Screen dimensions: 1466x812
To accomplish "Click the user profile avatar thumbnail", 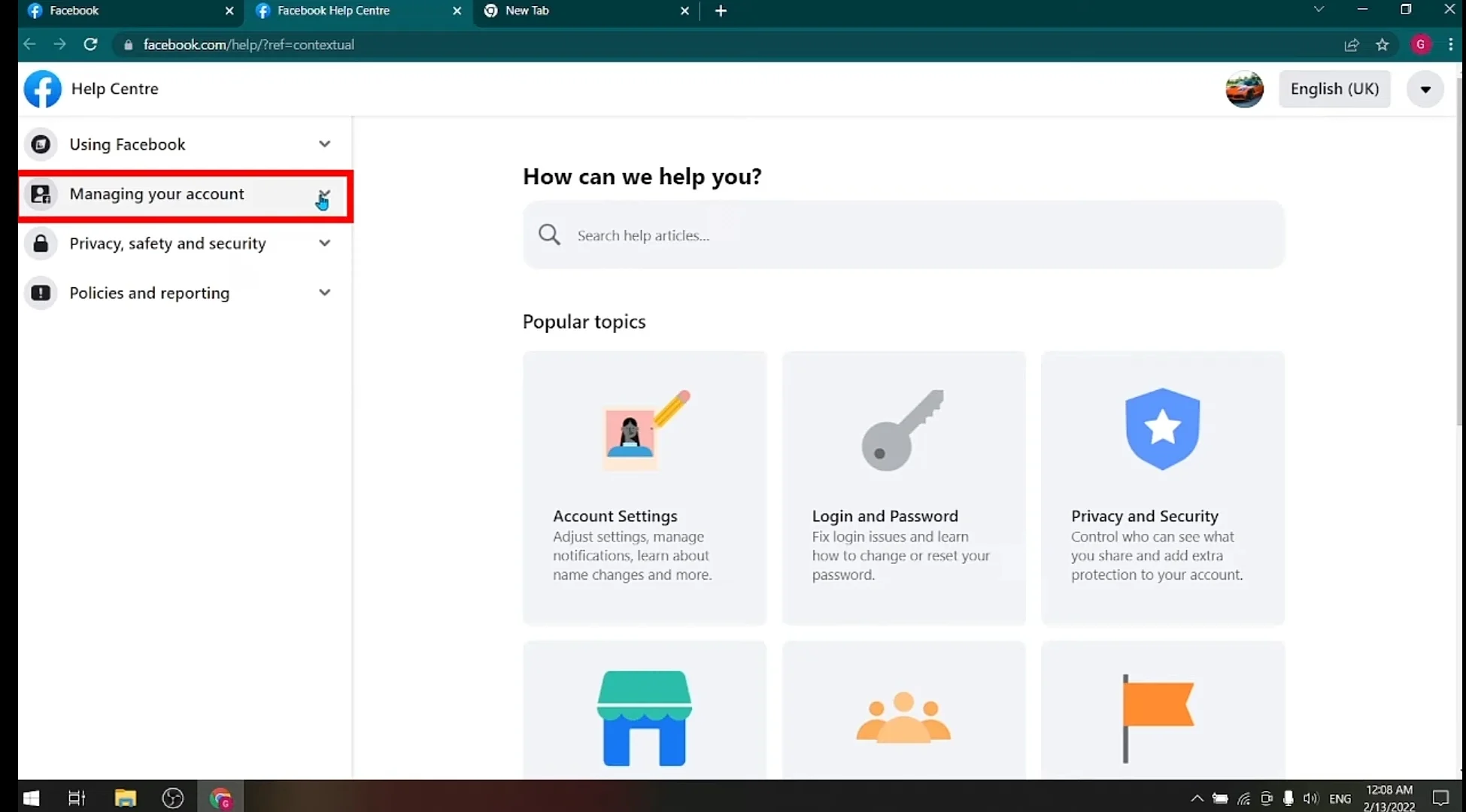I will click(x=1244, y=89).
